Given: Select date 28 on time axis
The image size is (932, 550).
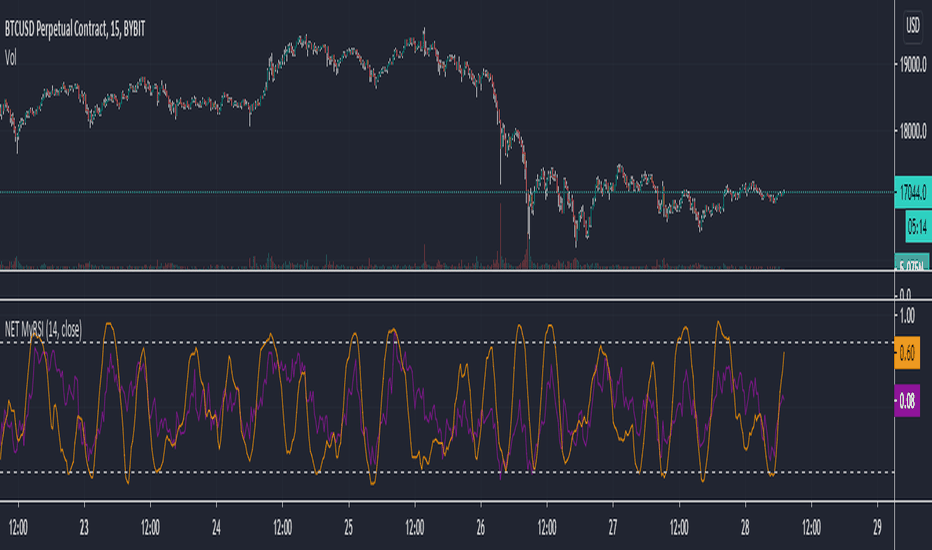Looking at the screenshot, I should click(745, 527).
